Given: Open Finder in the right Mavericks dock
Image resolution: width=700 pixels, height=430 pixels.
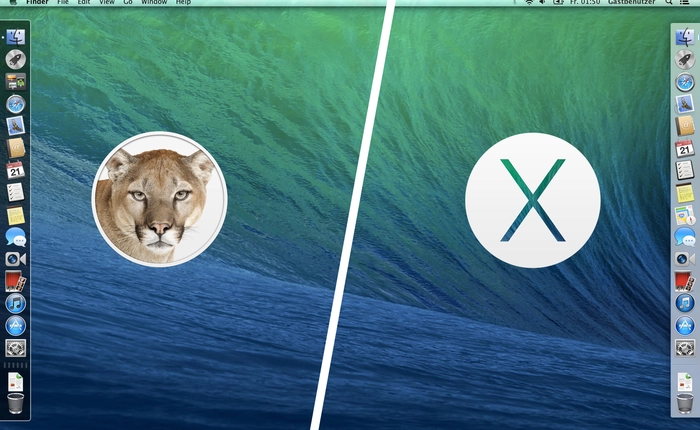Looking at the screenshot, I should pos(685,37).
